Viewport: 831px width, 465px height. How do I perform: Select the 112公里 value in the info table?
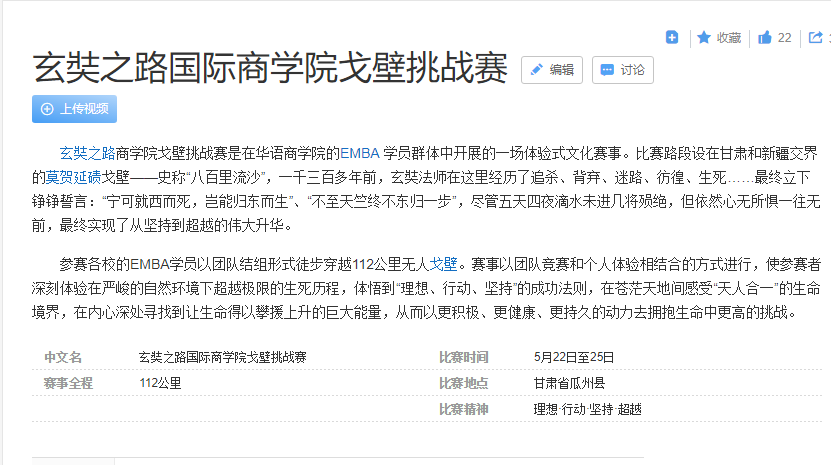(x=160, y=383)
